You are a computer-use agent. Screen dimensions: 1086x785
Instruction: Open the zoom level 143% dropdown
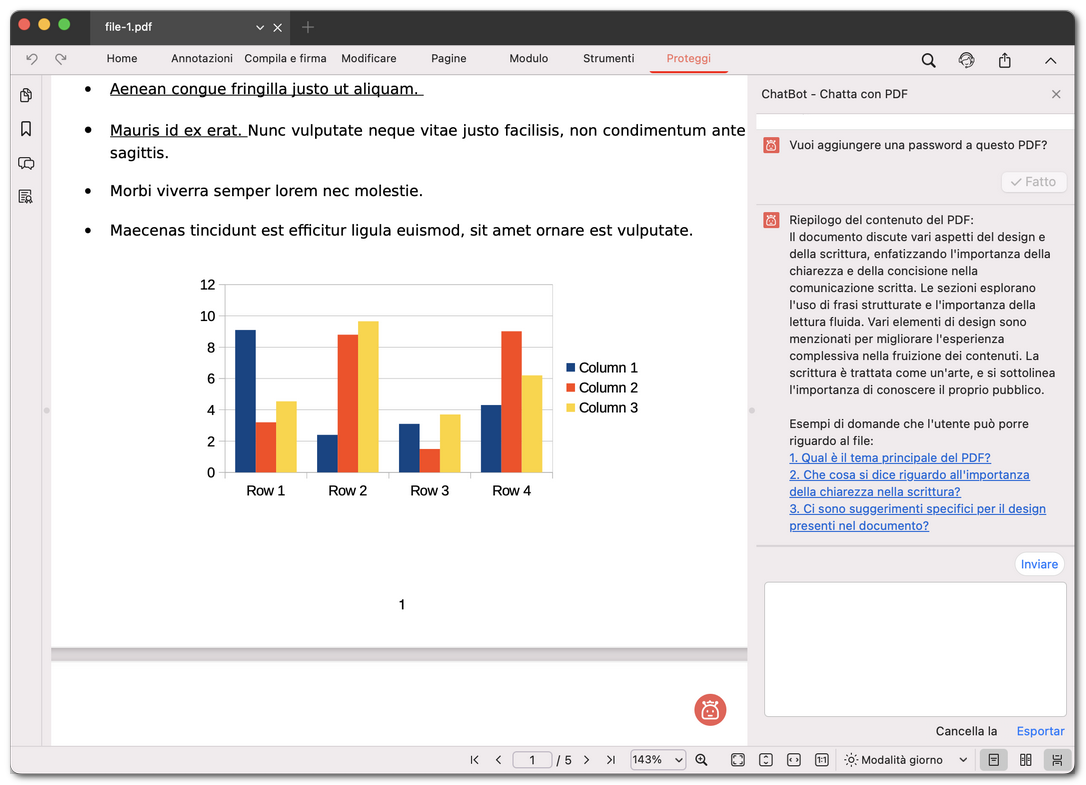[657, 759]
